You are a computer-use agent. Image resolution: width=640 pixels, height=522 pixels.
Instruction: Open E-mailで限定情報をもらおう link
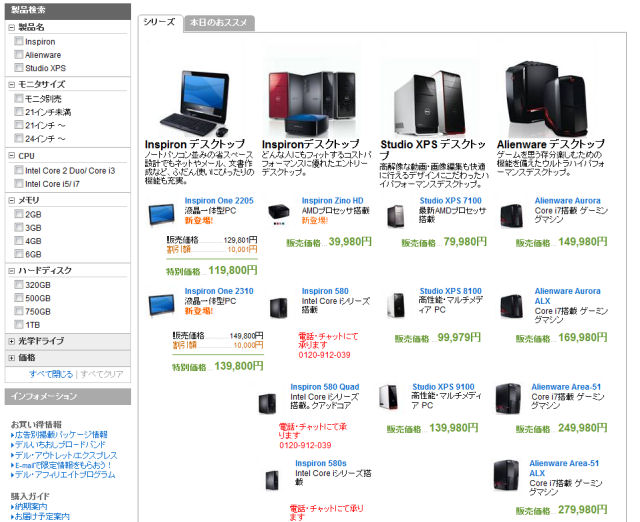tap(63, 465)
